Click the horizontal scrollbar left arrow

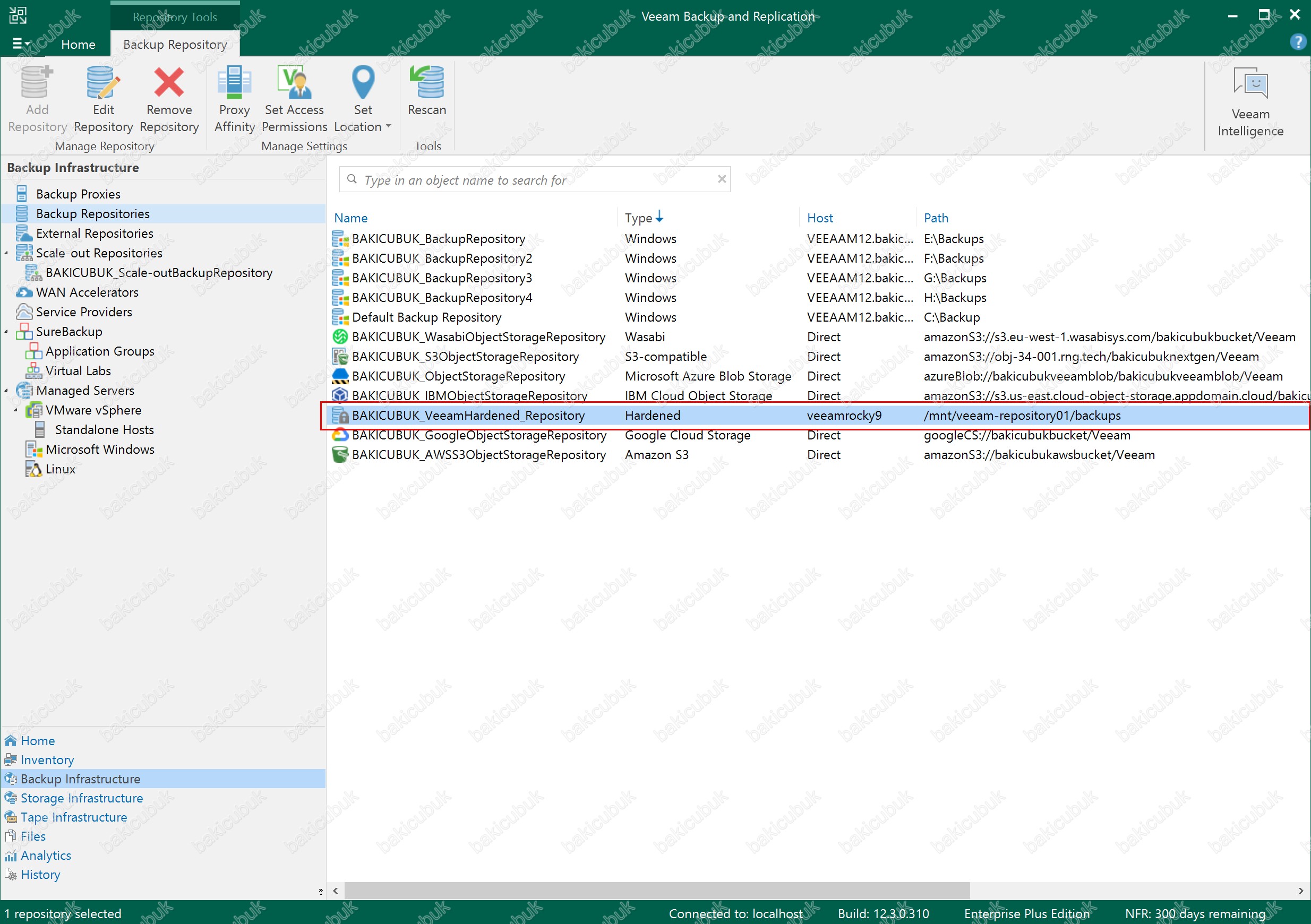[336, 891]
